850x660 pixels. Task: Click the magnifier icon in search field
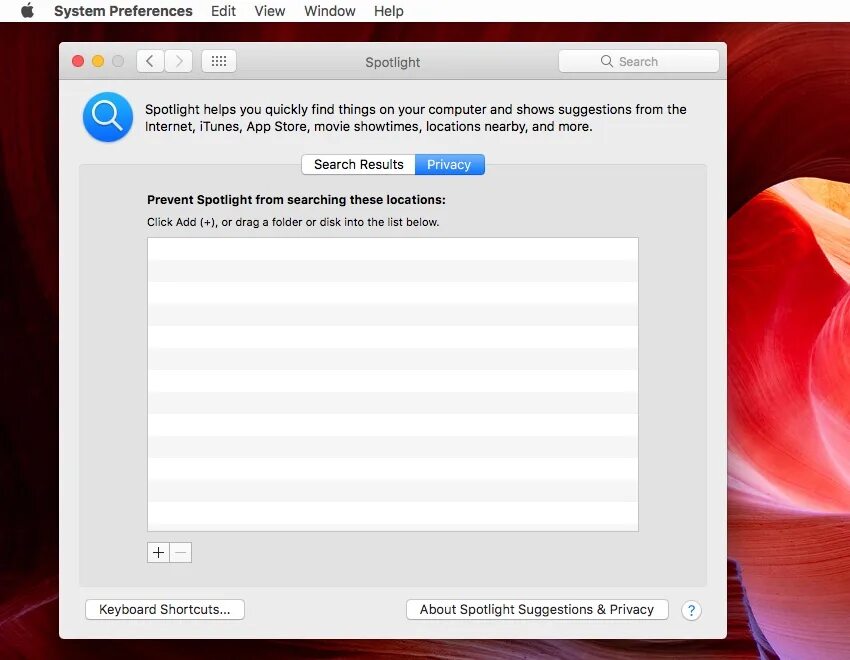(607, 61)
